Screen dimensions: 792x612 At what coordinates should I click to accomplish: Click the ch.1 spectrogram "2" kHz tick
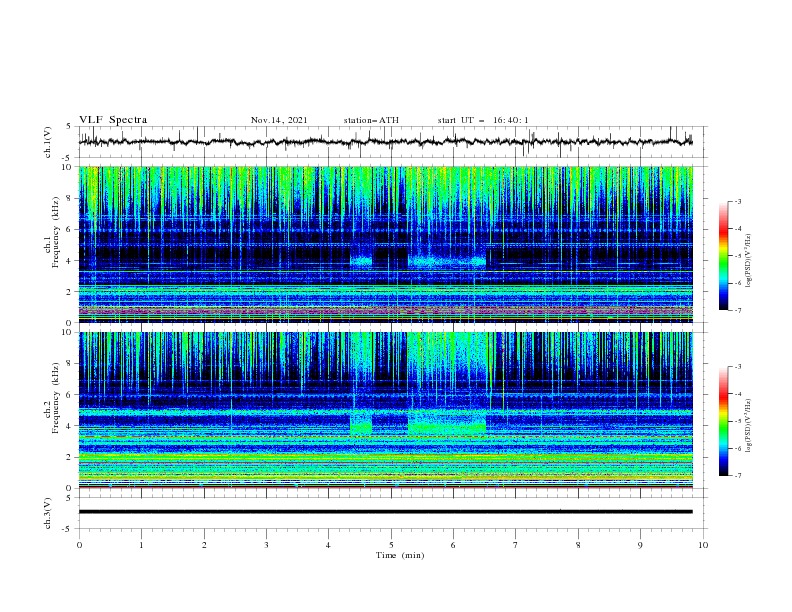point(70,292)
